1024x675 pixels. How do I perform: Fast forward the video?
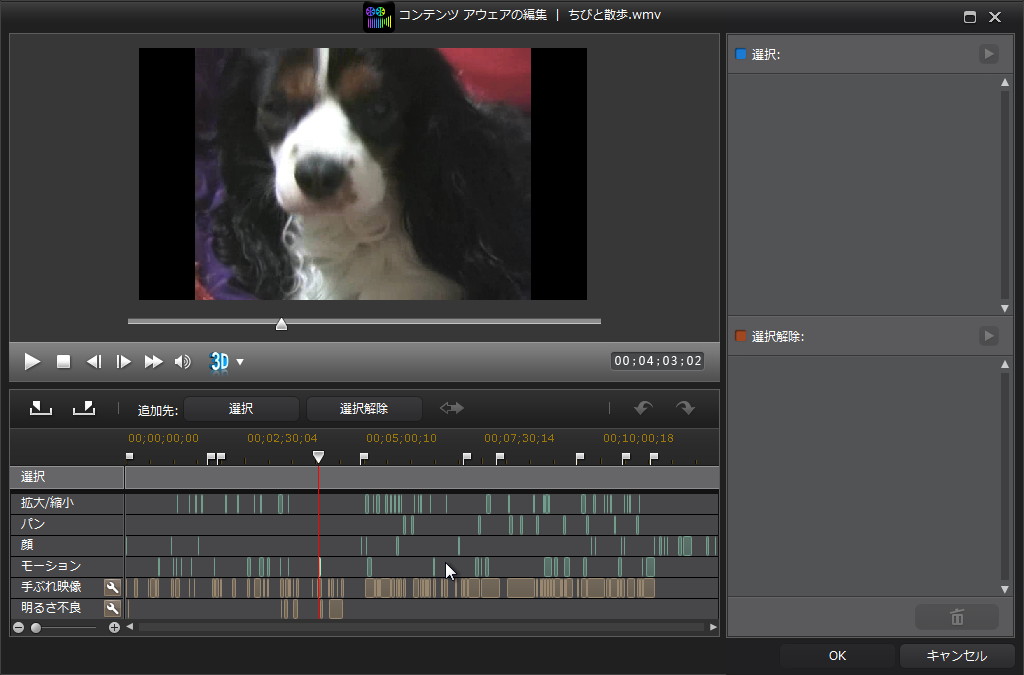point(153,362)
